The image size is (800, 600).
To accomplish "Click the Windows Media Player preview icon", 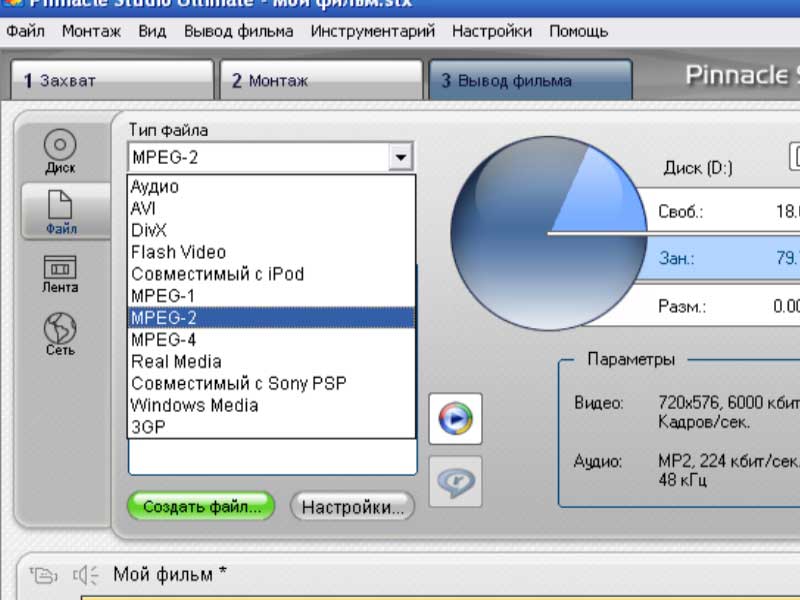I will tap(455, 419).
